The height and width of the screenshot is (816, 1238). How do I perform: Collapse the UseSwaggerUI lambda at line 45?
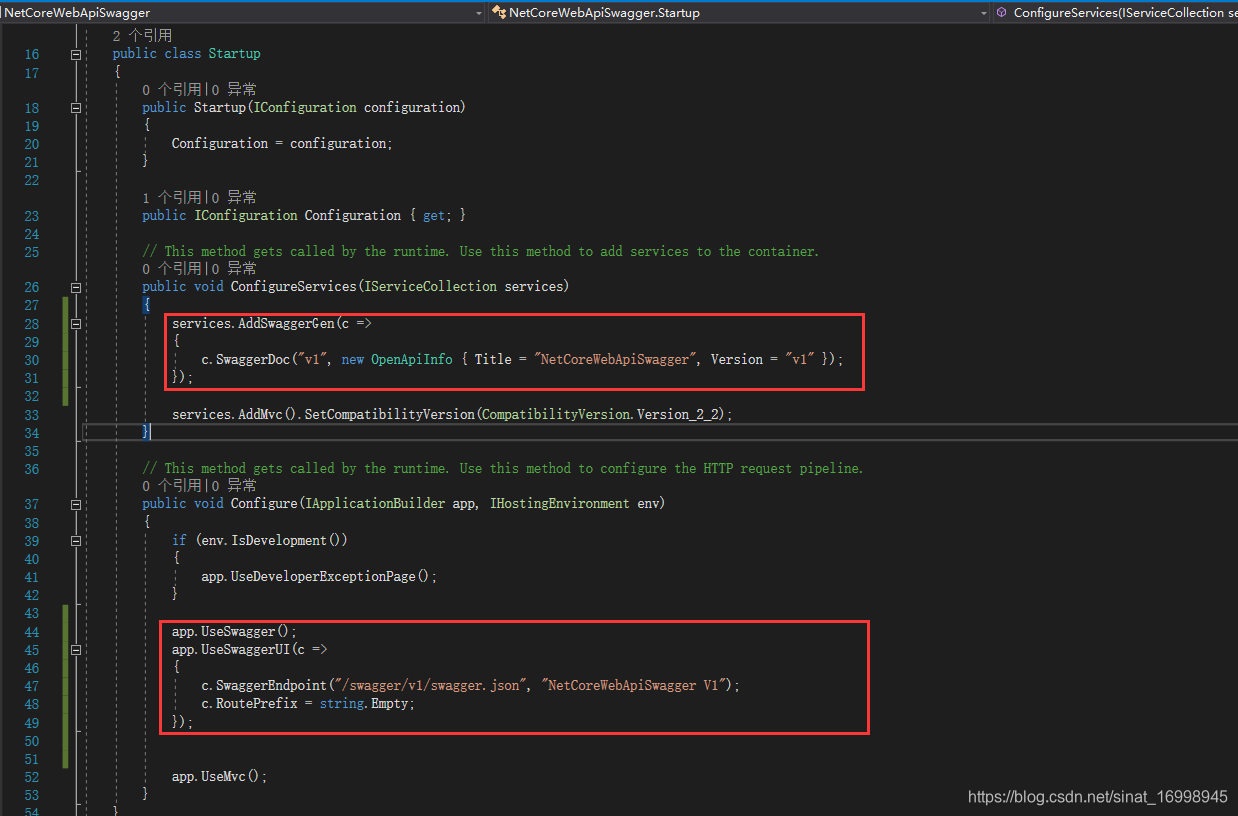76,649
